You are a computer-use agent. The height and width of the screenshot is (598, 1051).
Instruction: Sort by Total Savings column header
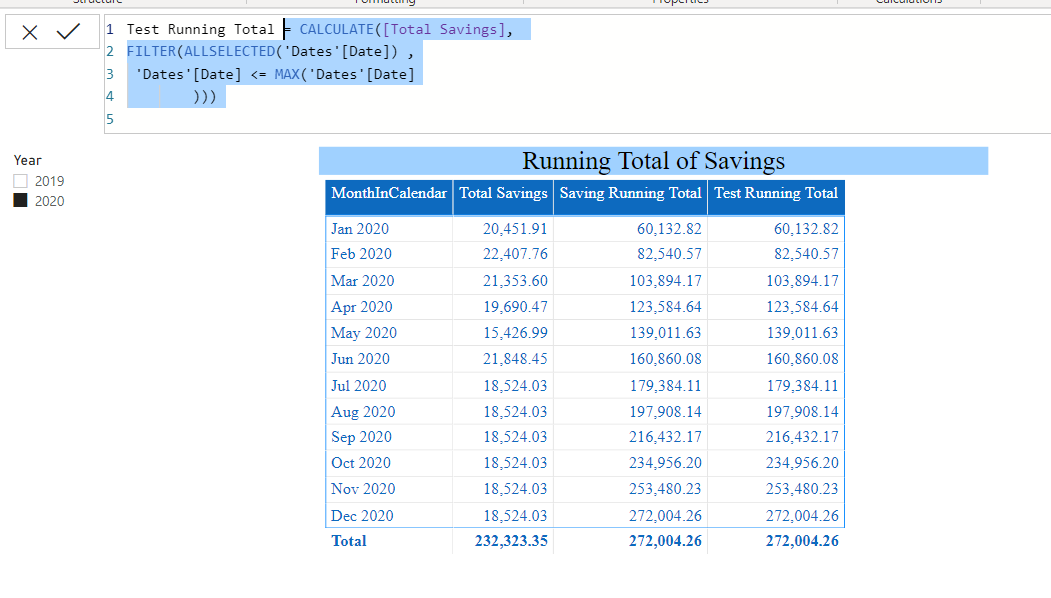click(x=503, y=193)
